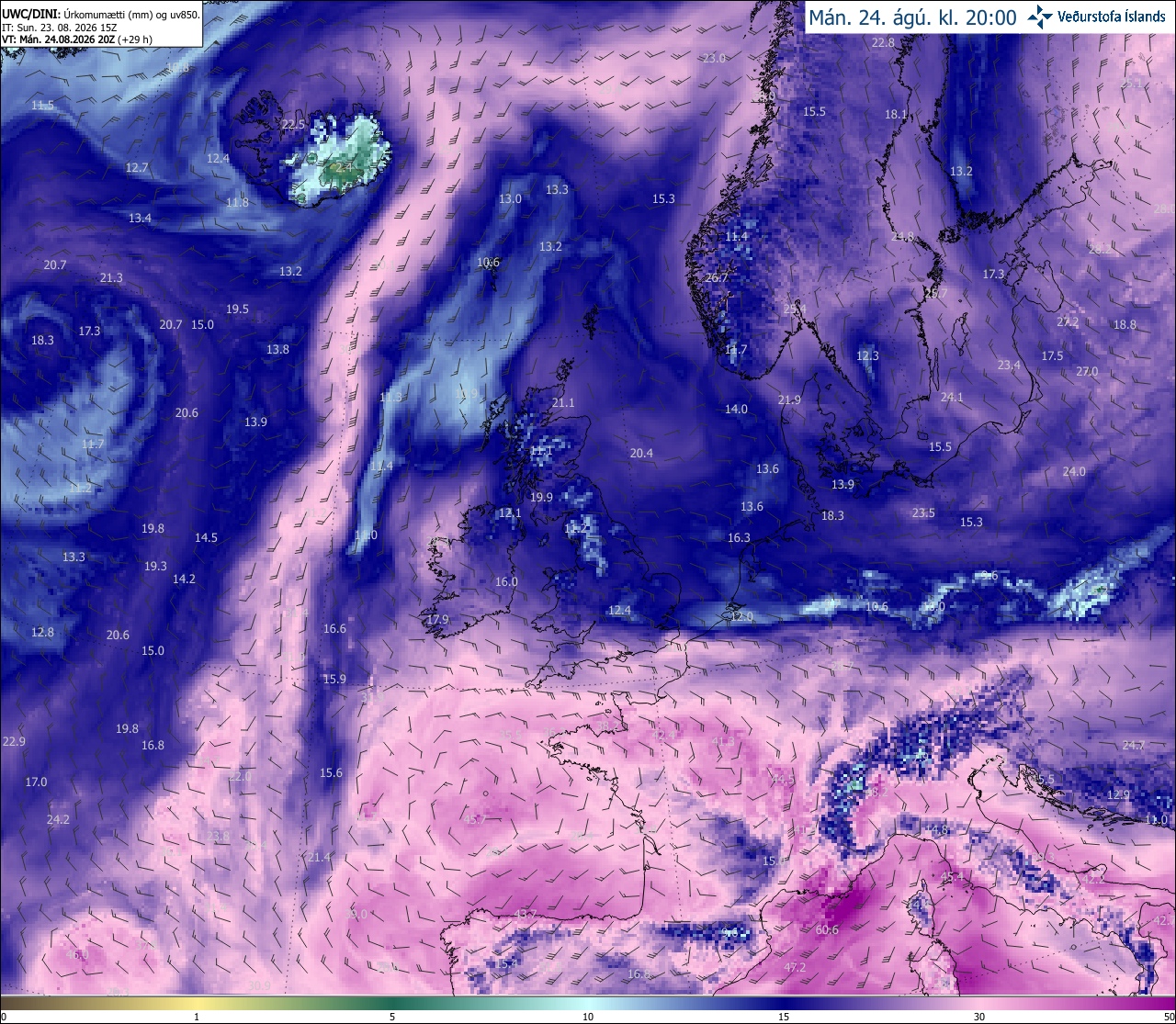Image resolution: width=1176 pixels, height=1024 pixels.
Task: Click the 12.4 value over southeast England
Action: 619,610
